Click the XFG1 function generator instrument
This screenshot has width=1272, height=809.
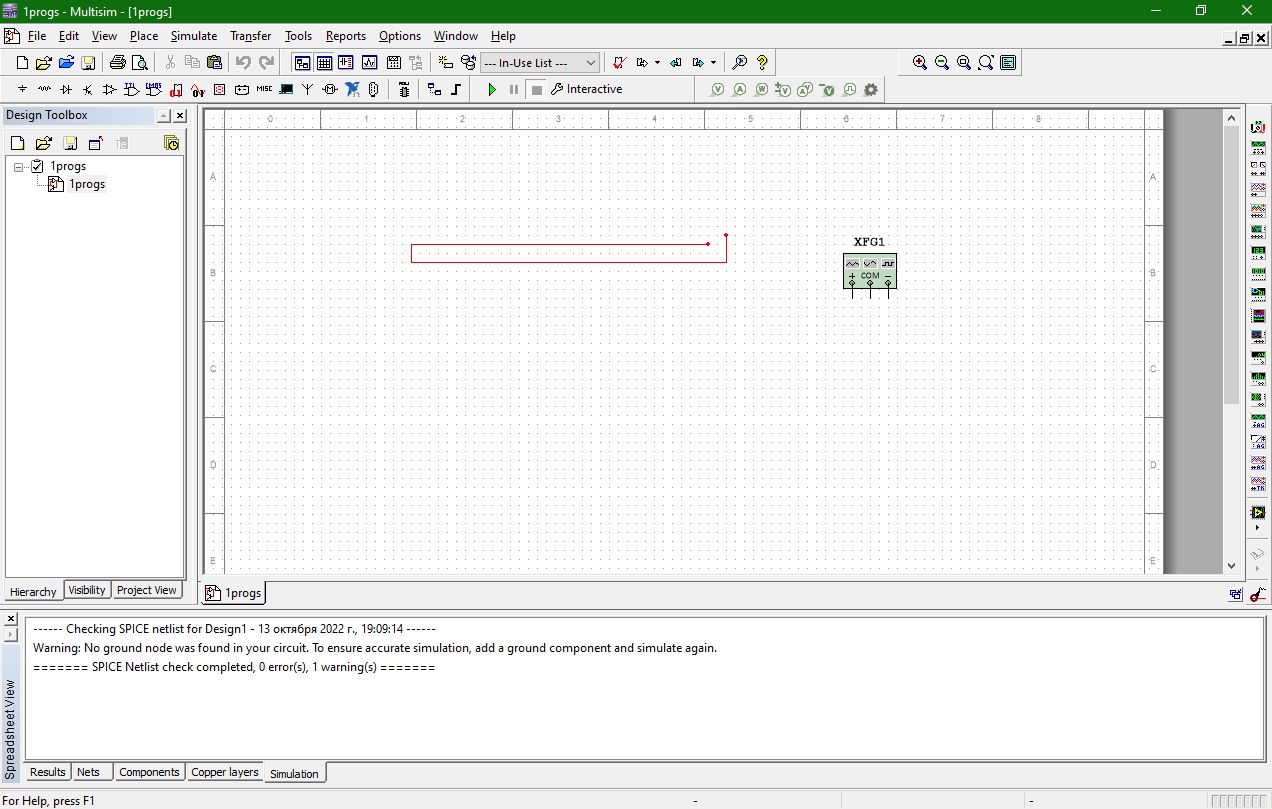(869, 271)
